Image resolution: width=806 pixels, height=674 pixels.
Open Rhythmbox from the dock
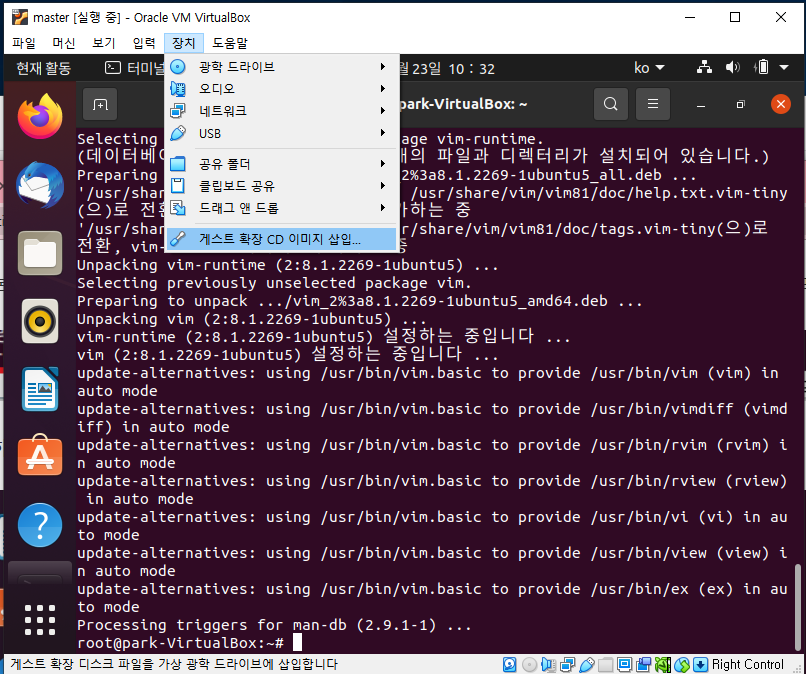coord(40,322)
